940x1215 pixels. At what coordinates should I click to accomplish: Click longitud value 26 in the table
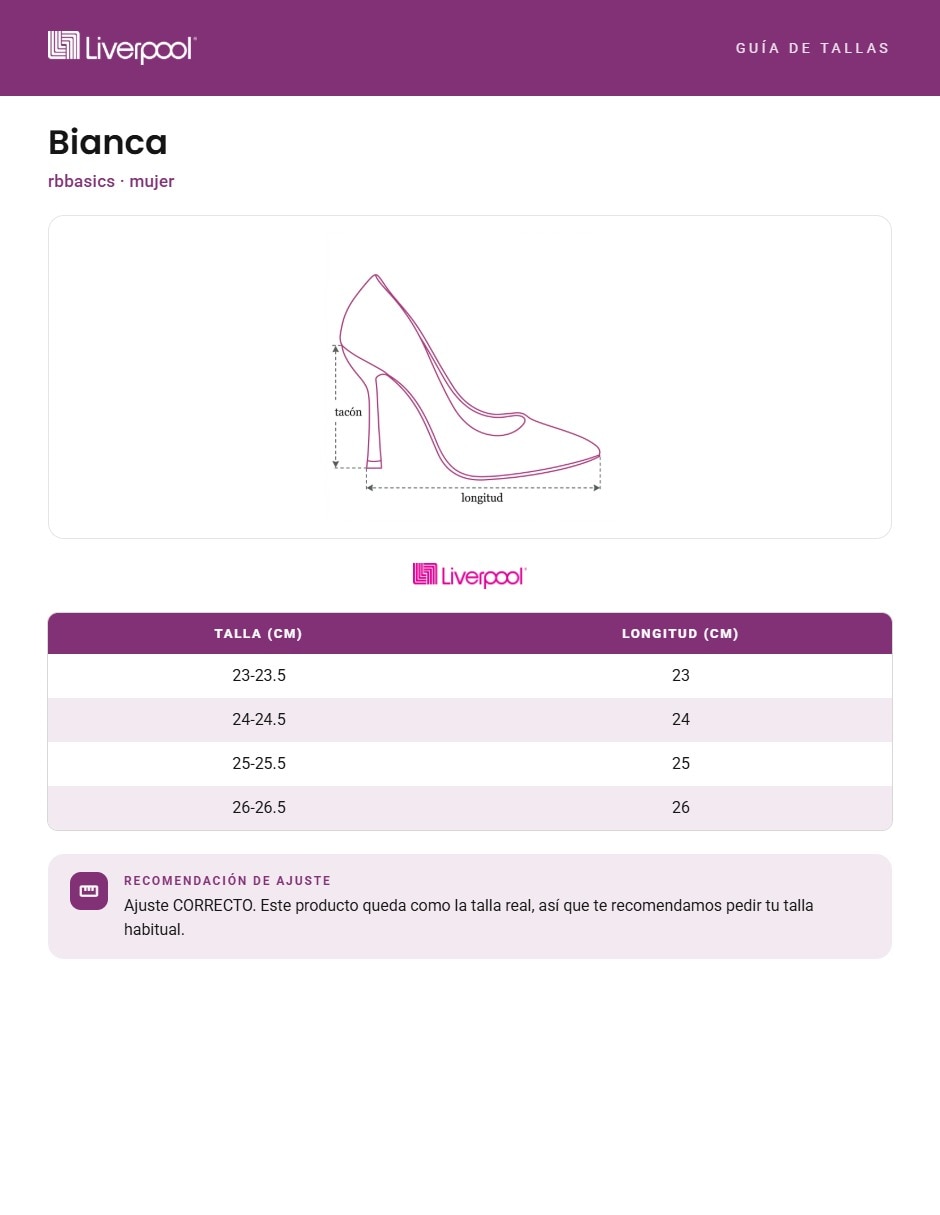(x=681, y=808)
